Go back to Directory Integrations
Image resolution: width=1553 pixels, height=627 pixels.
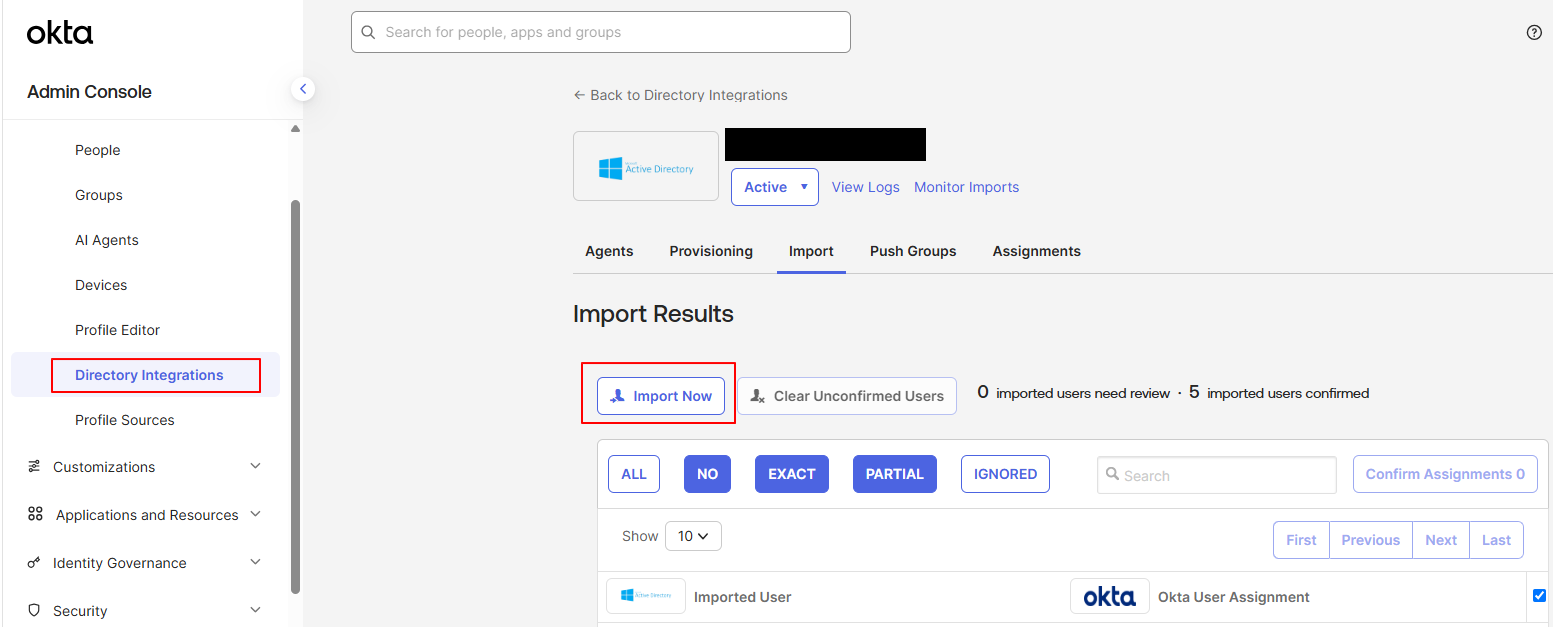tap(680, 95)
